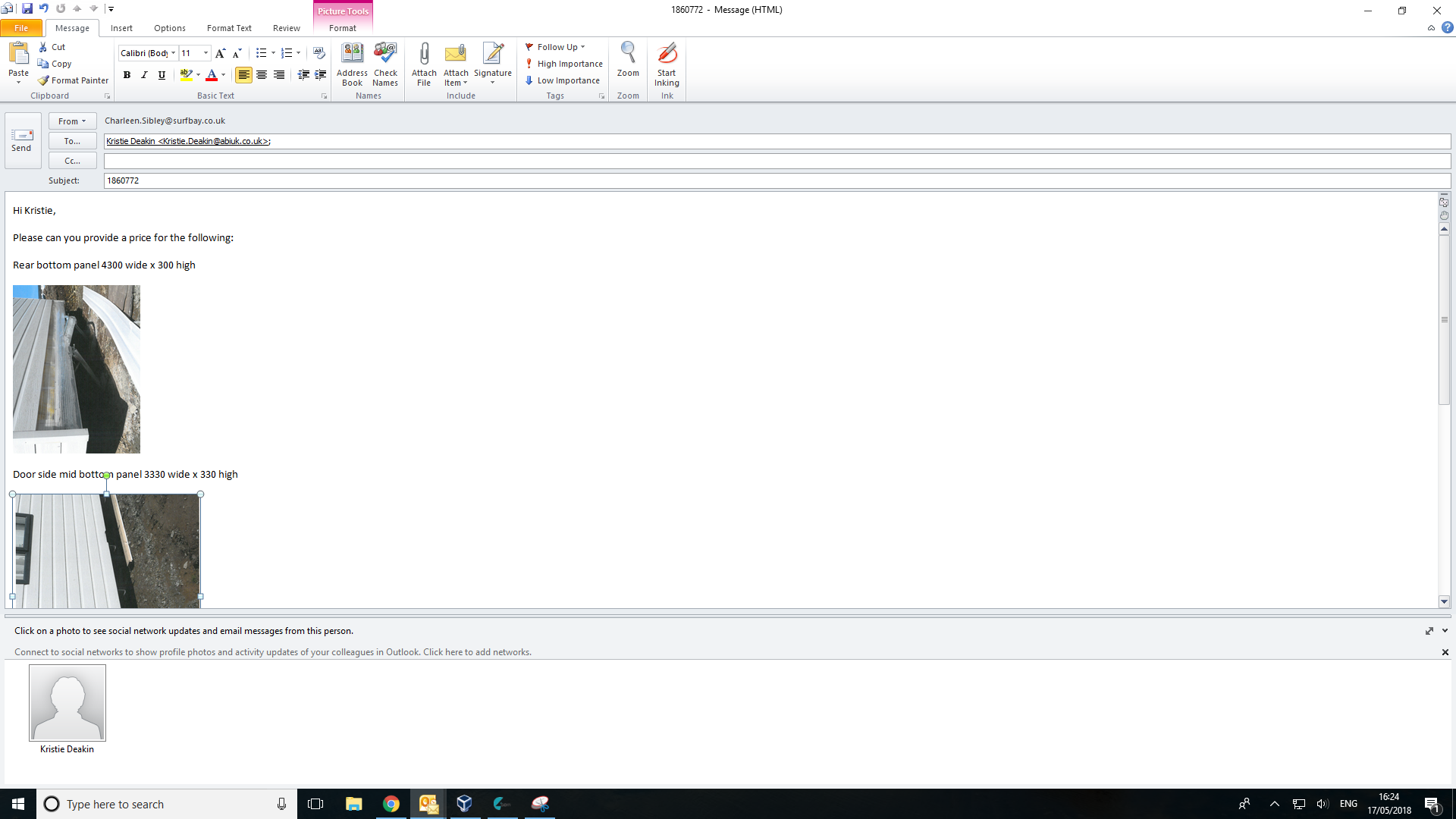
Task: Click the red font color swatch
Action: (x=212, y=75)
